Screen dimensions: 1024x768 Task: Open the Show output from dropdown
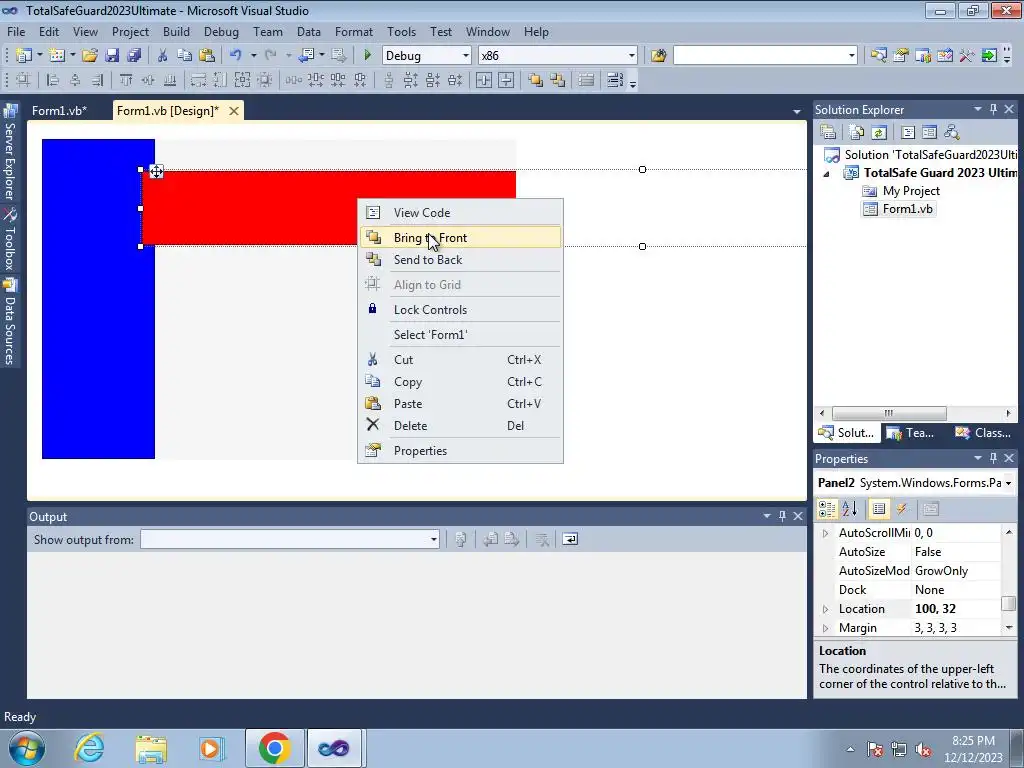(x=433, y=539)
